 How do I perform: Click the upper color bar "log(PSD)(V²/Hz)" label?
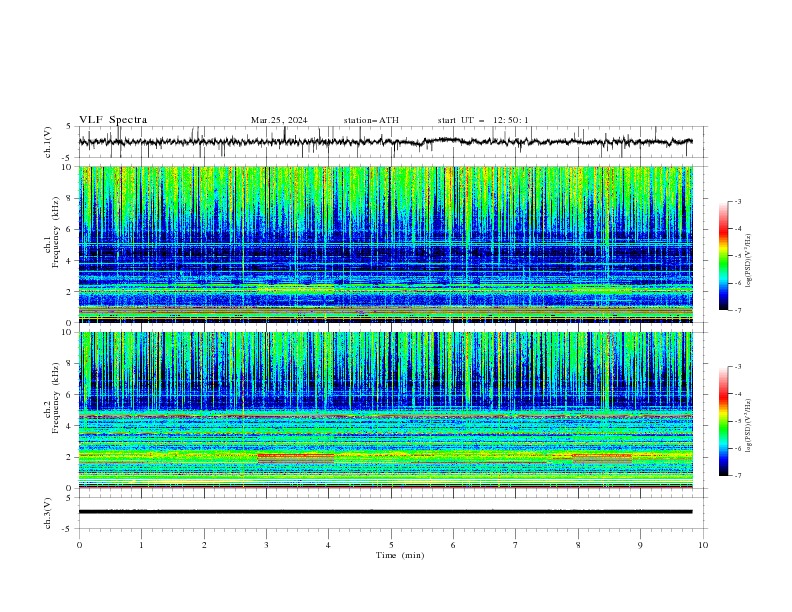point(749,261)
